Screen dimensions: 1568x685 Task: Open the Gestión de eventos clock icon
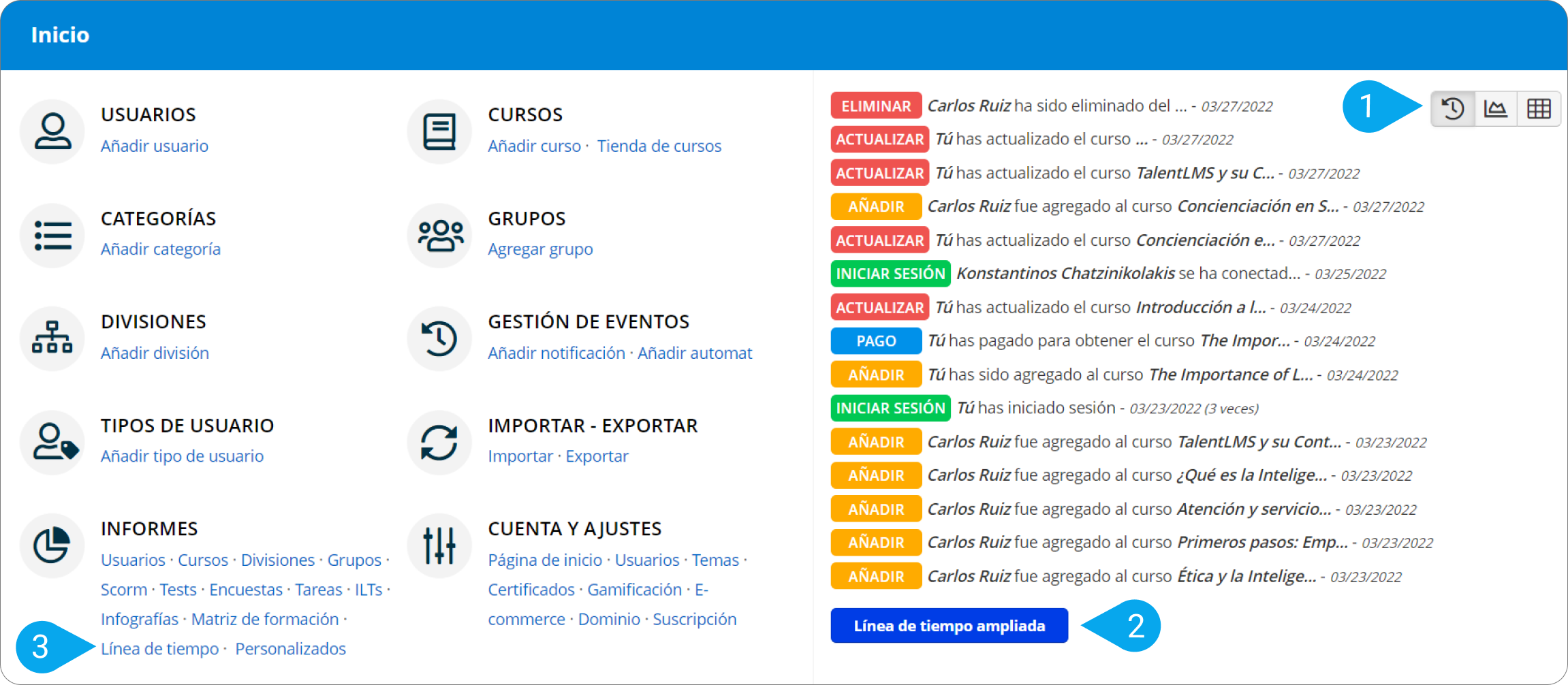coord(439,338)
